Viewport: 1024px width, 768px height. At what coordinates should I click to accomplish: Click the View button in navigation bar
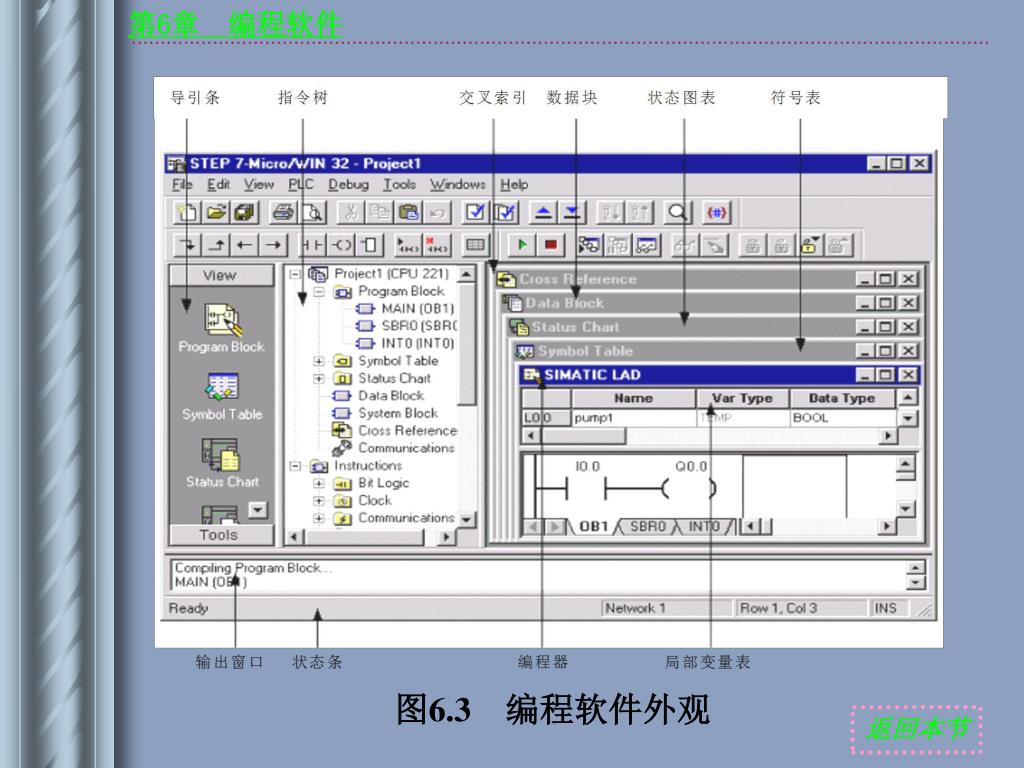(x=221, y=276)
